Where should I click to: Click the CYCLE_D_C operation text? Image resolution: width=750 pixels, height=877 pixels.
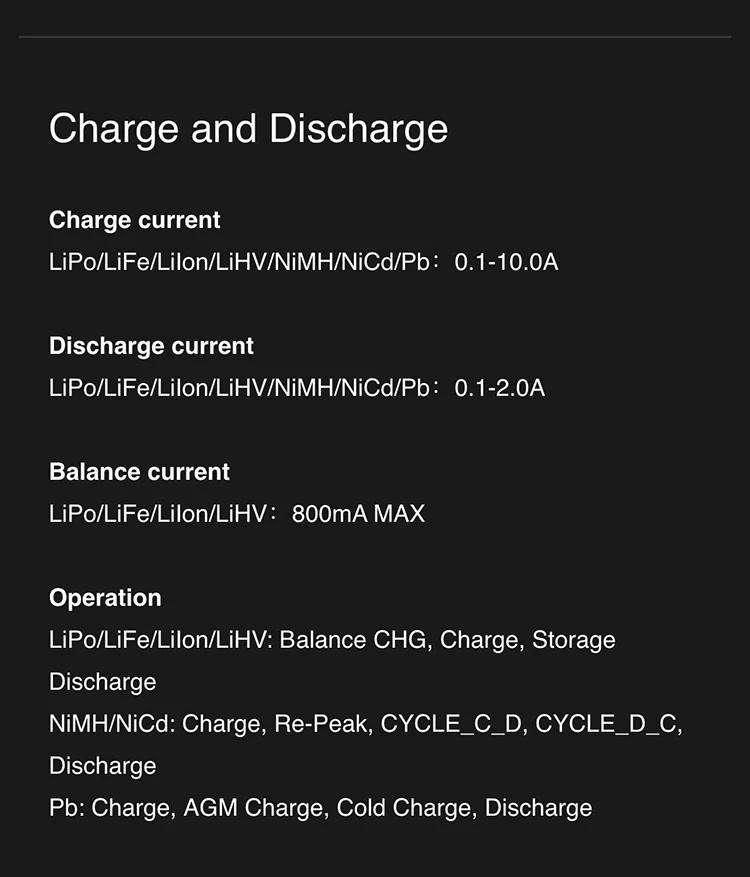pyautogui.click(x=606, y=724)
